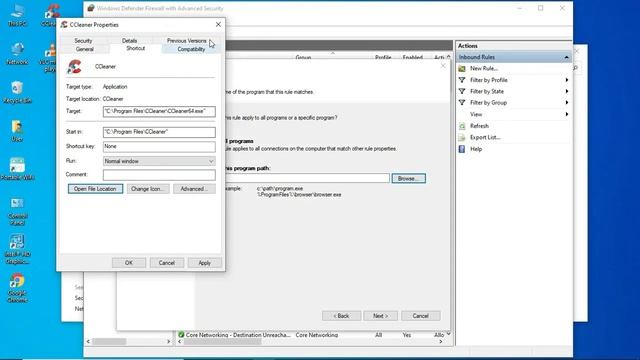Click Filter by Profile funnel icon
Image resolution: width=640 pixels, height=360 pixels.
point(462,80)
